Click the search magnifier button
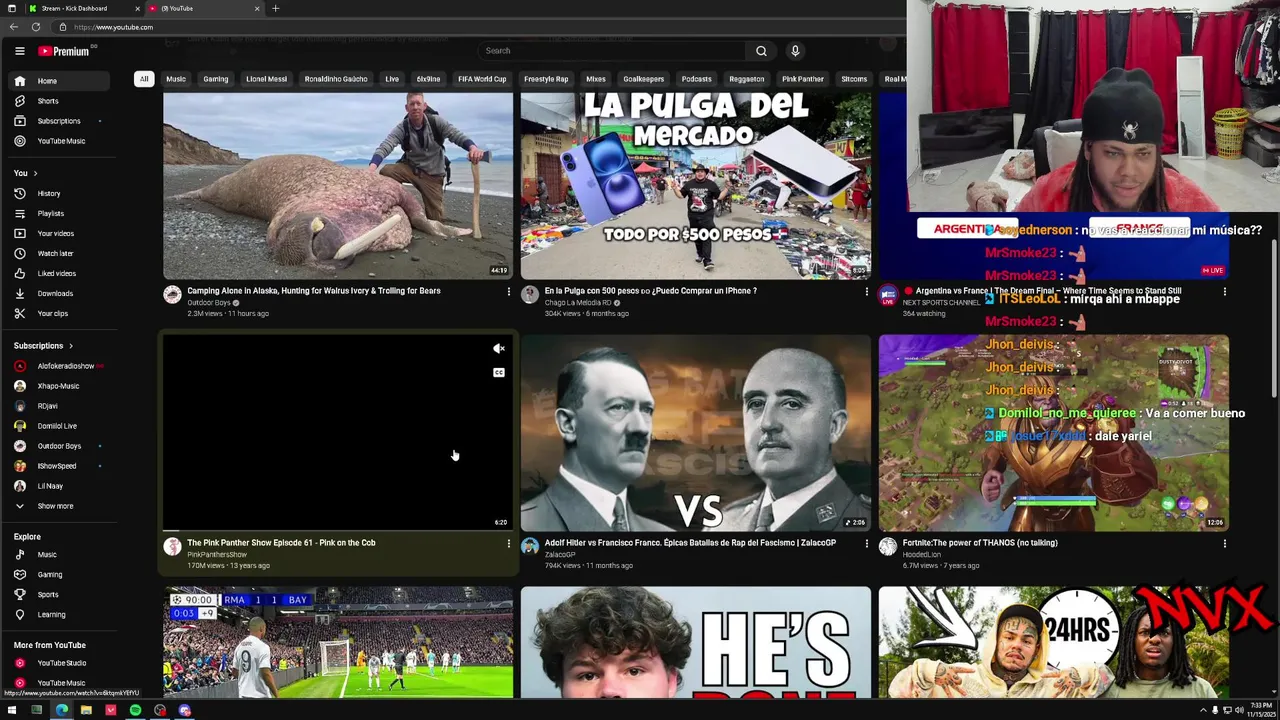The height and width of the screenshot is (720, 1280). pos(761,51)
